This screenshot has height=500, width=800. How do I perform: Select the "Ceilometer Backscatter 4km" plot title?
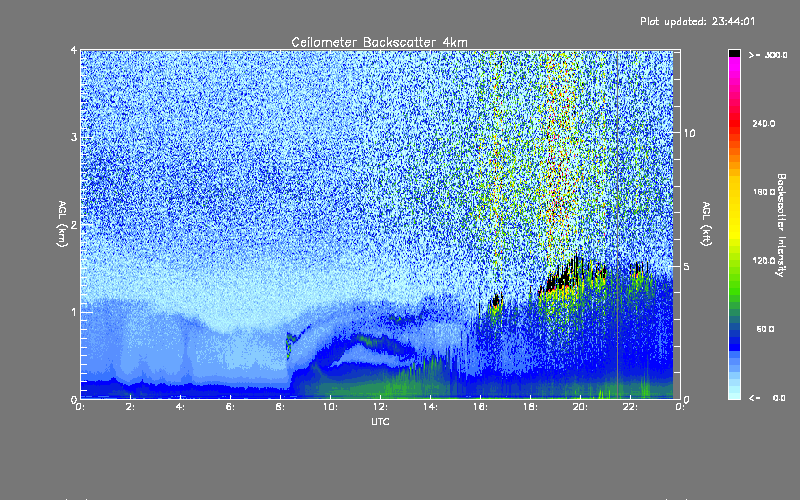[379, 42]
